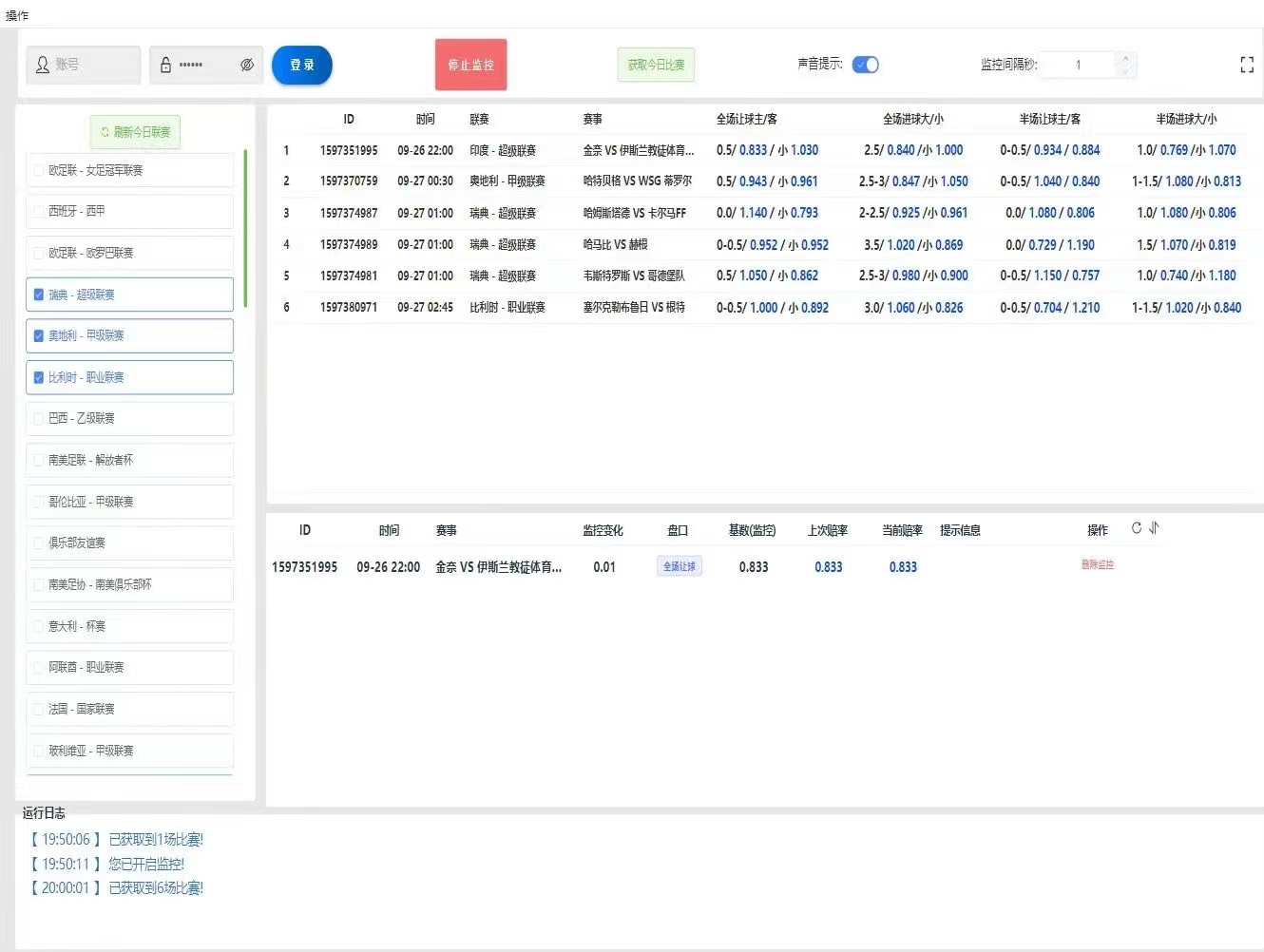Show password using the eye icon

[x=247, y=65]
